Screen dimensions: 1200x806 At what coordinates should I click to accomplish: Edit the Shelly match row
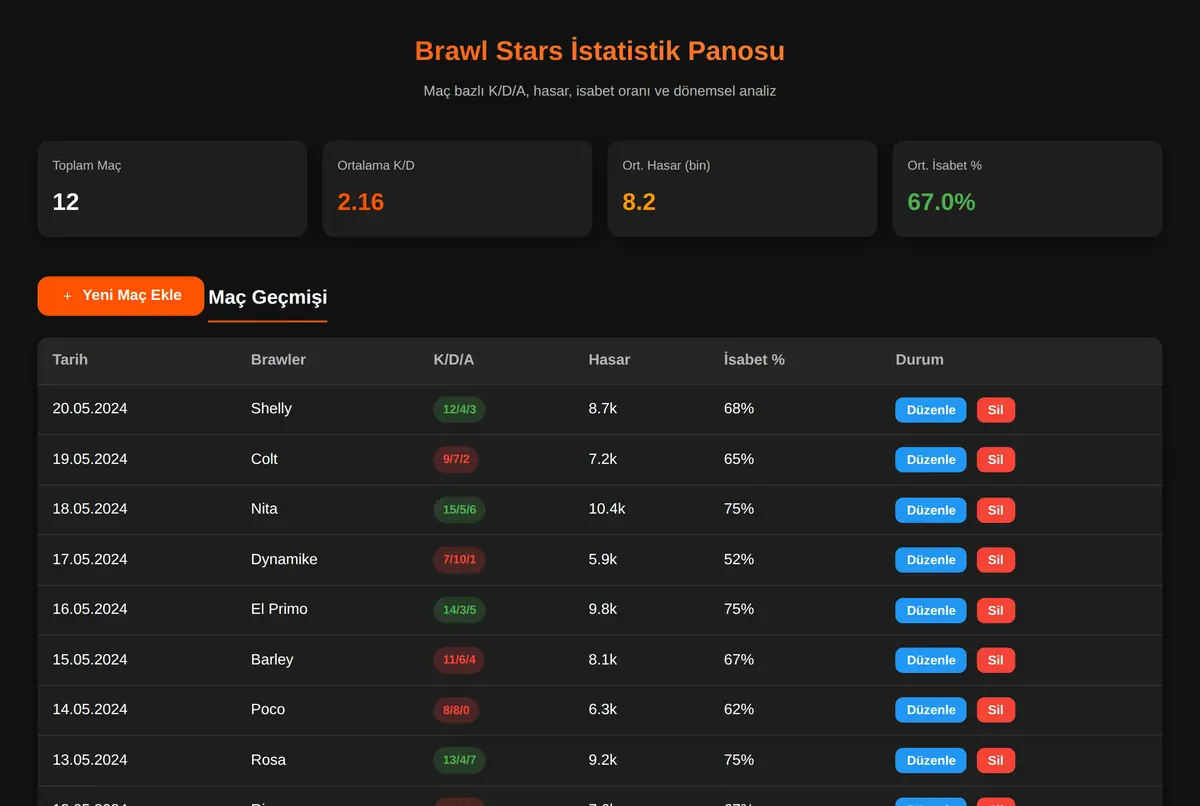click(x=931, y=410)
